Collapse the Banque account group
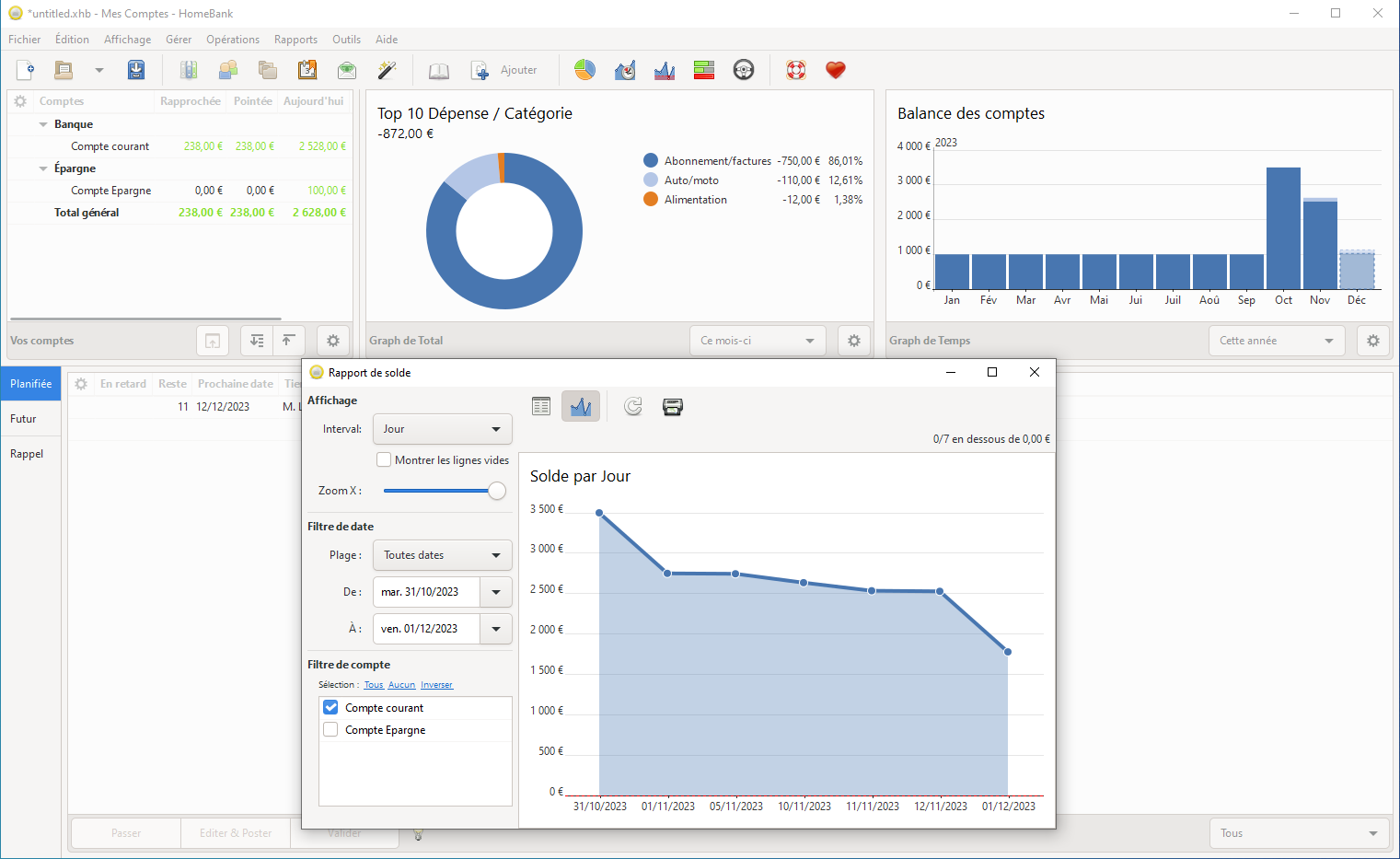1400x859 pixels. pyautogui.click(x=43, y=124)
